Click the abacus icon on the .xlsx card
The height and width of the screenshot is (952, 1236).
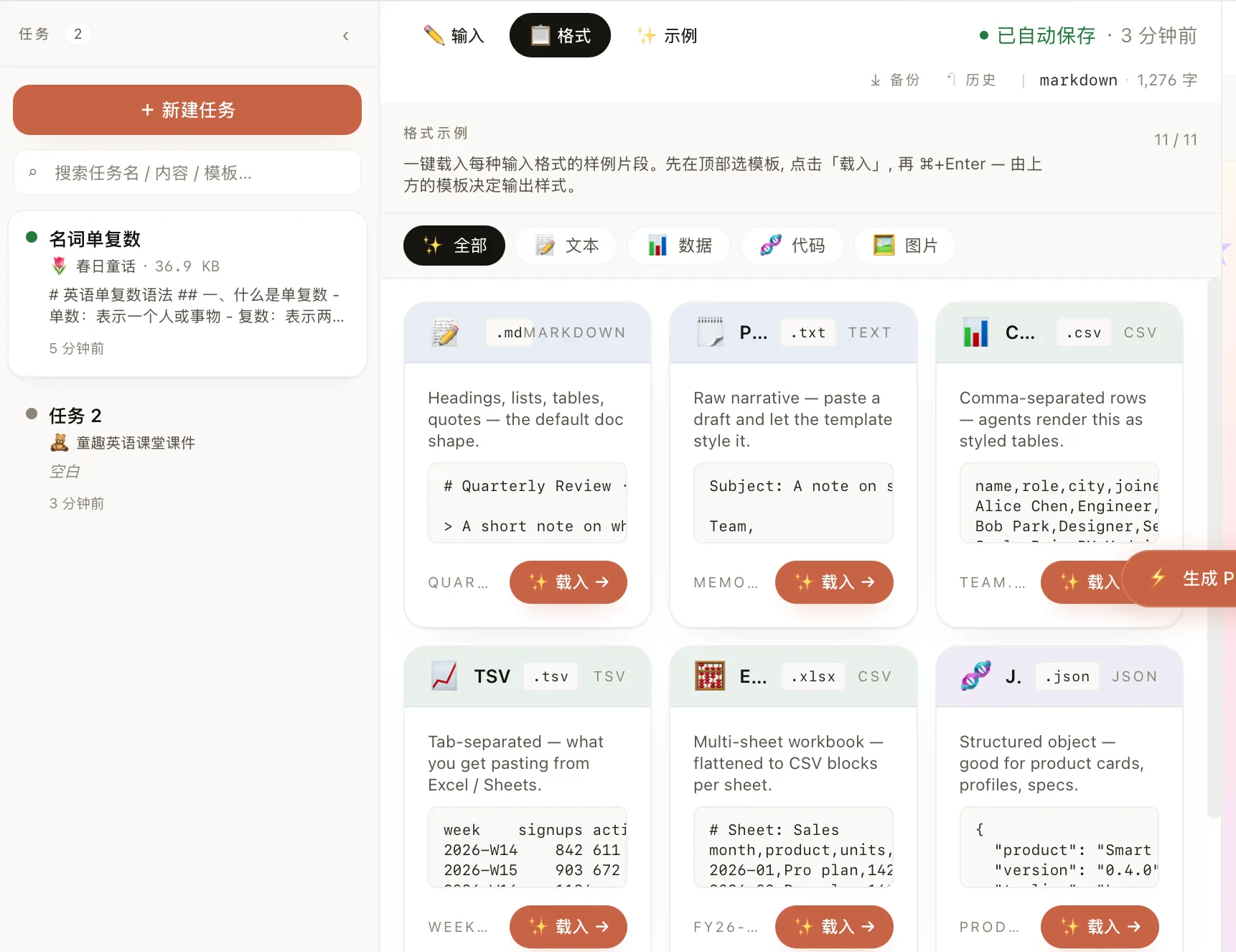coord(710,676)
